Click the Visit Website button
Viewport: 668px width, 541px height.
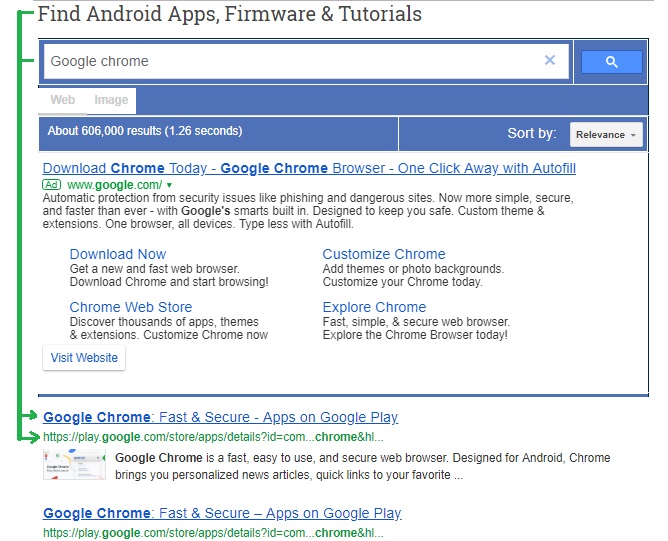pyautogui.click(x=84, y=357)
